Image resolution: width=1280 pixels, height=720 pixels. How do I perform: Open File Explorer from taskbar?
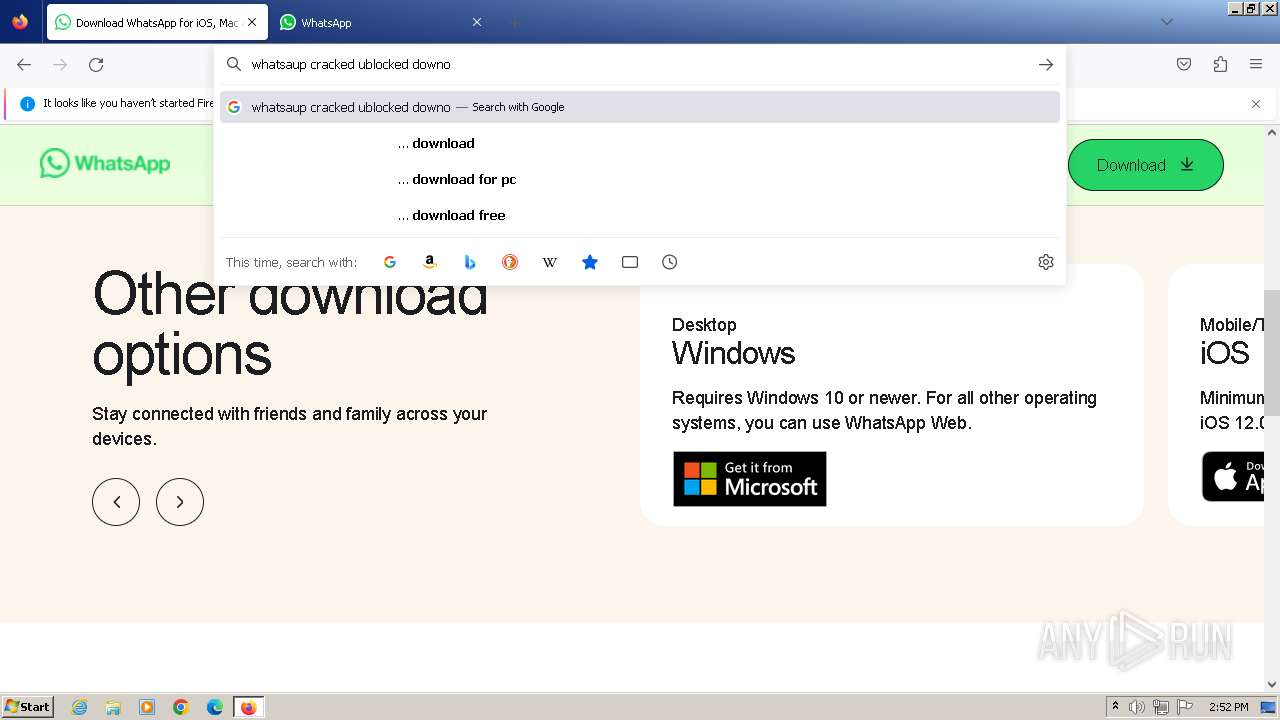113,707
